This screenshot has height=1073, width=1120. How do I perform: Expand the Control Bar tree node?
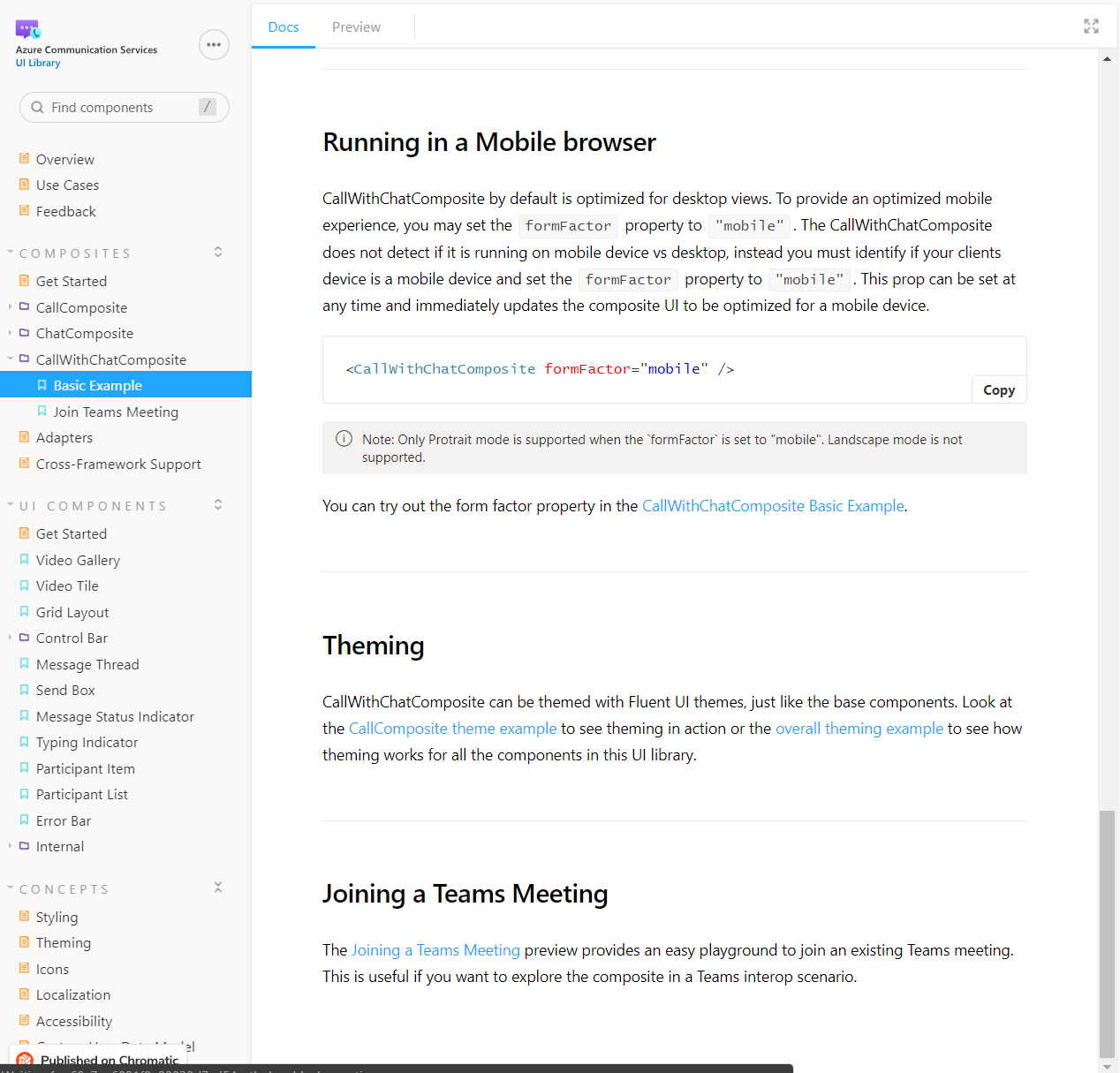point(10,638)
